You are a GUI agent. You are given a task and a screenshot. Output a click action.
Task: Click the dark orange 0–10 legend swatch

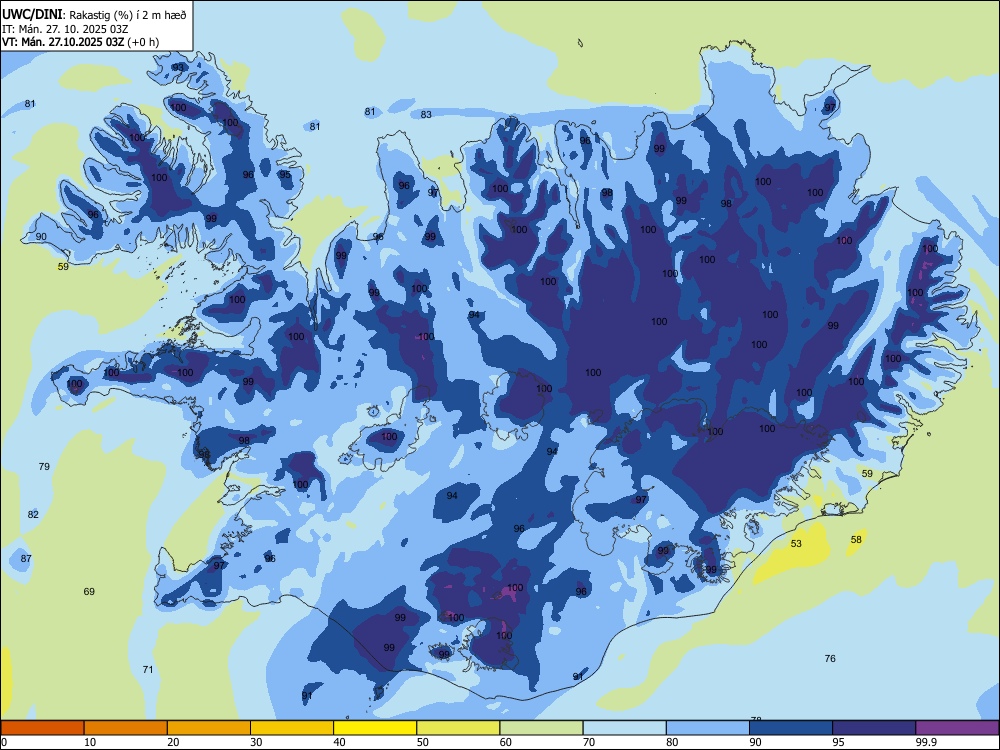[42, 728]
